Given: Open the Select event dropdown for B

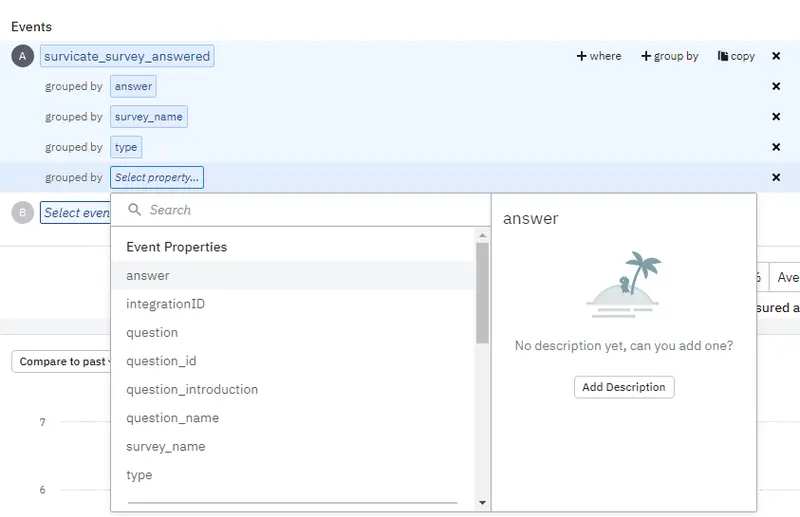Looking at the screenshot, I should pos(76,213).
